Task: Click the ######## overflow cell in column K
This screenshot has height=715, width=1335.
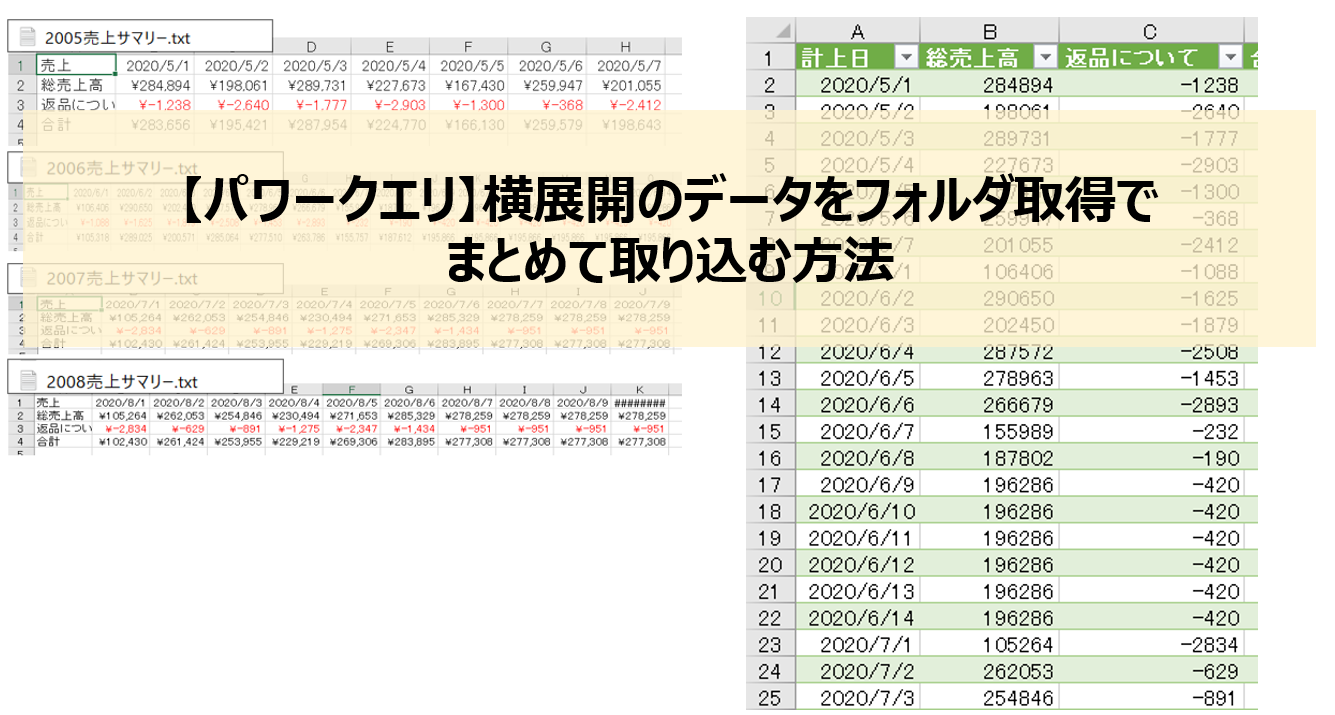Action: pyautogui.click(x=640, y=402)
